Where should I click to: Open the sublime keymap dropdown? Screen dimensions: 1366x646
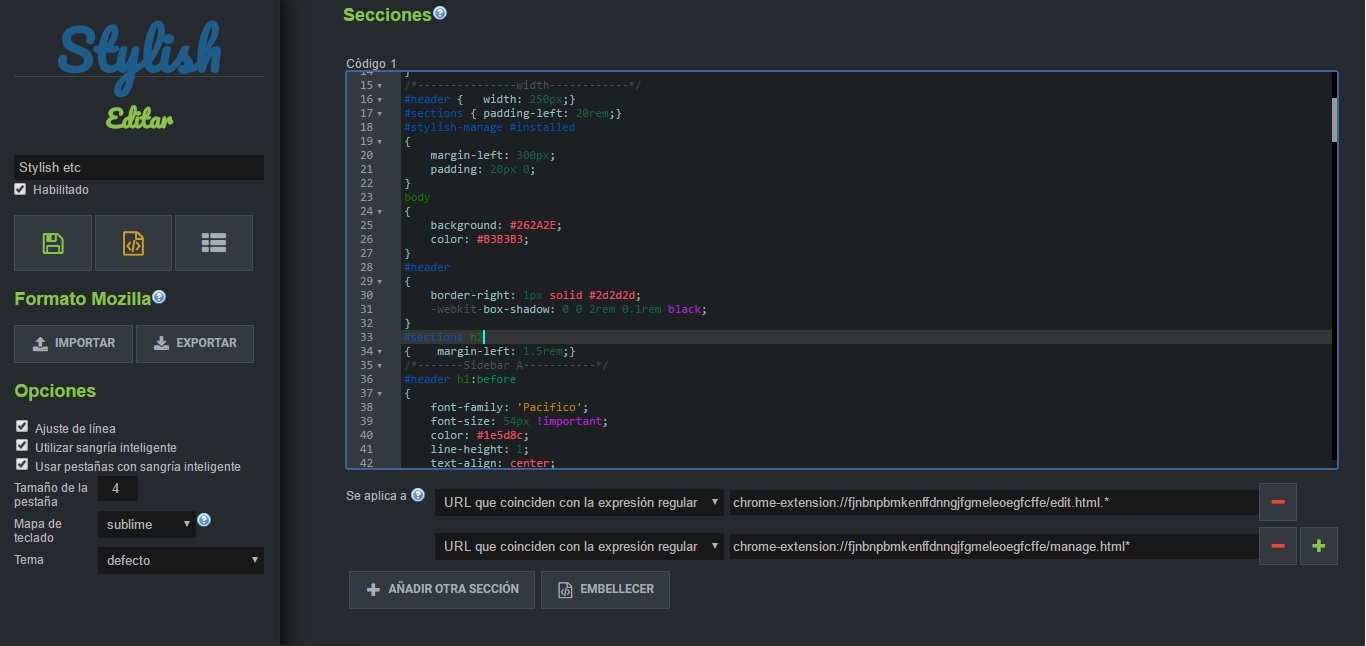tap(147, 523)
